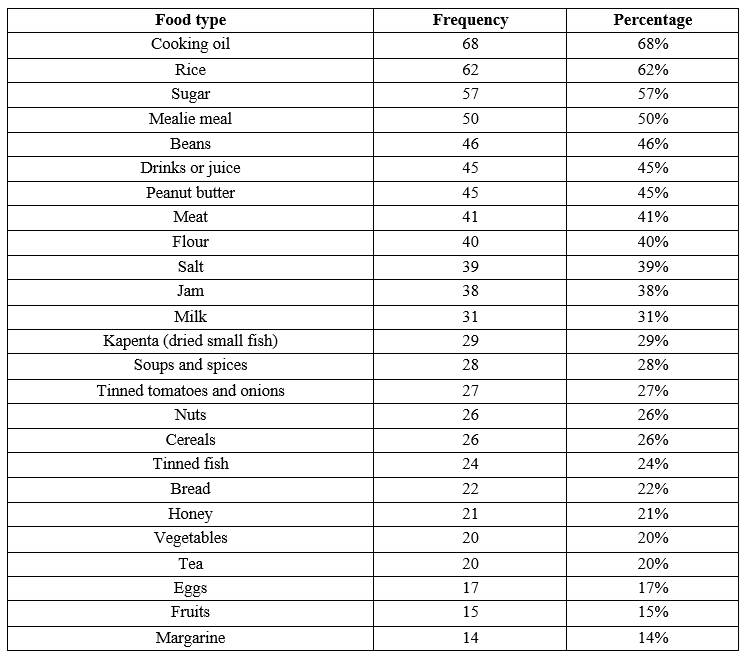This screenshot has width=752, height=659.
Task: Click the Margarine cell
Action: [x=190, y=637]
